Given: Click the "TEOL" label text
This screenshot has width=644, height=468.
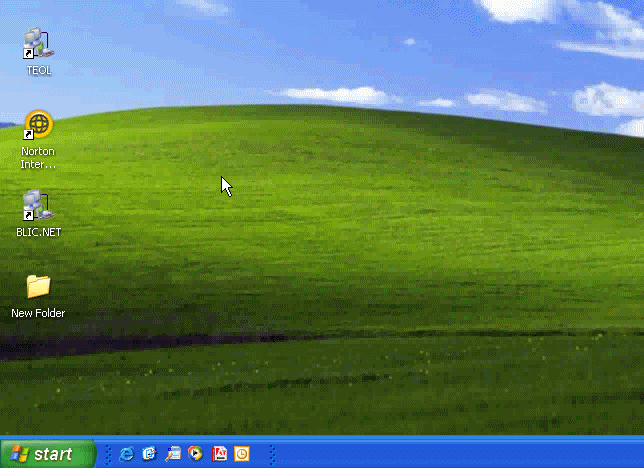Looking at the screenshot, I should click(x=38, y=71).
